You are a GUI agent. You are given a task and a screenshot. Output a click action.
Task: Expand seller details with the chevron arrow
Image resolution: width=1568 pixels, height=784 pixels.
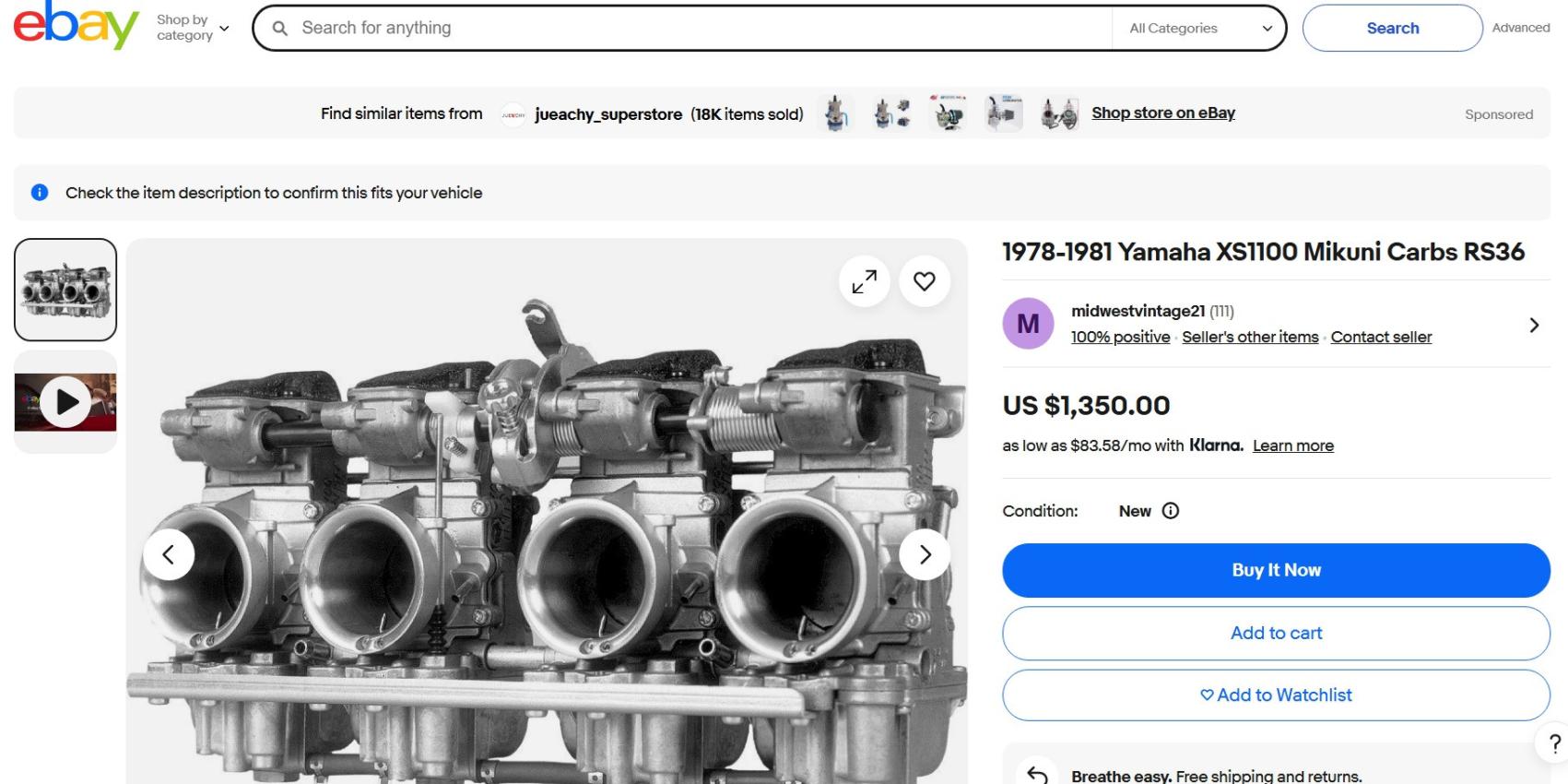tap(1534, 325)
